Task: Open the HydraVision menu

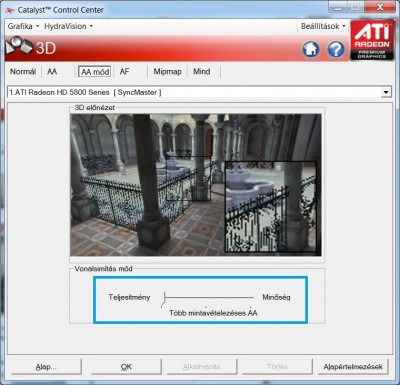Action: pos(68,26)
